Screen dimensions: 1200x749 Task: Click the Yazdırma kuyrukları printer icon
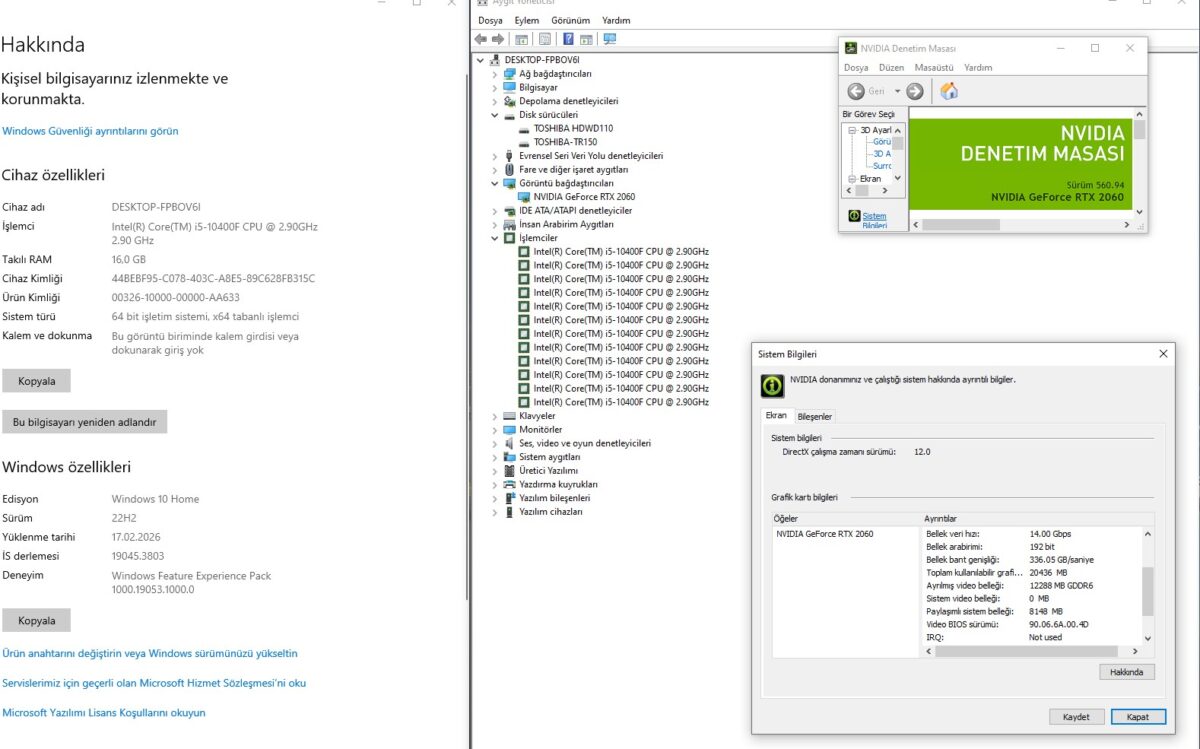click(x=510, y=484)
